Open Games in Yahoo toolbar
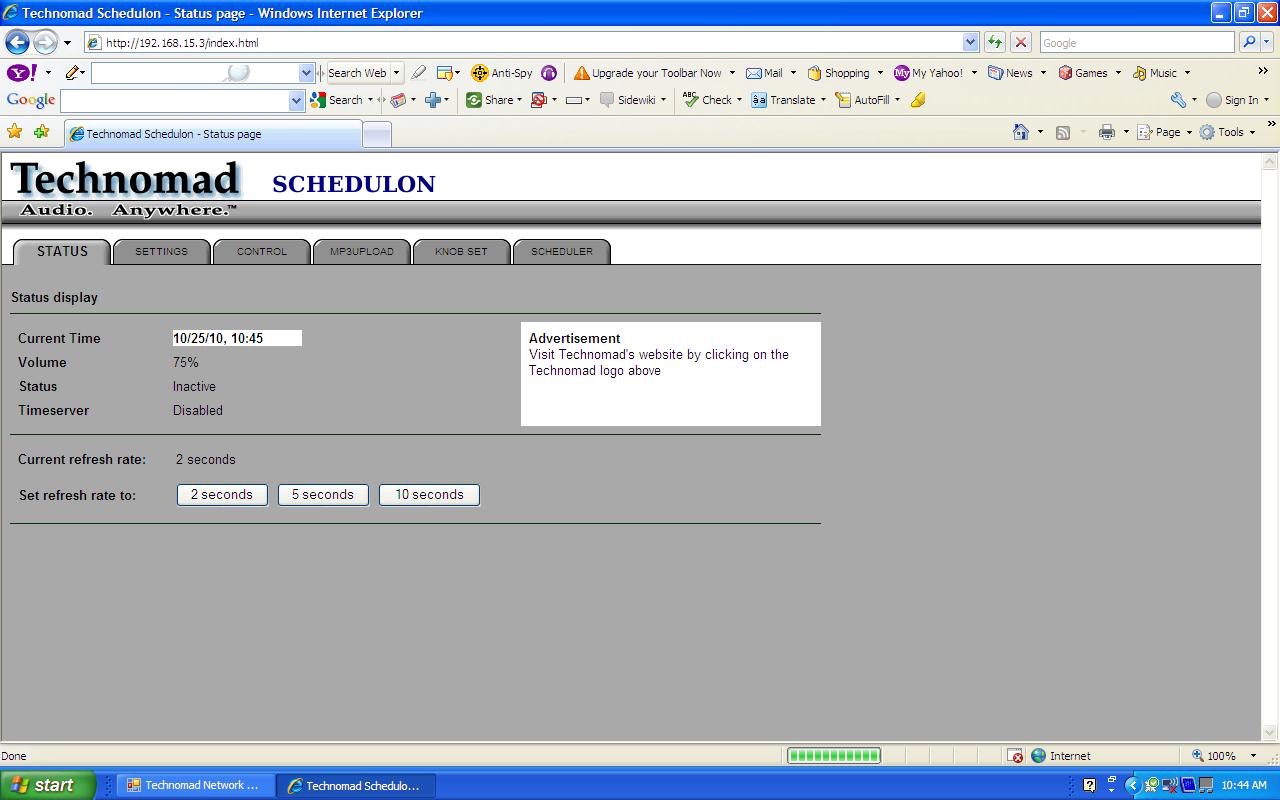Image resolution: width=1280 pixels, height=800 pixels. [x=1083, y=73]
